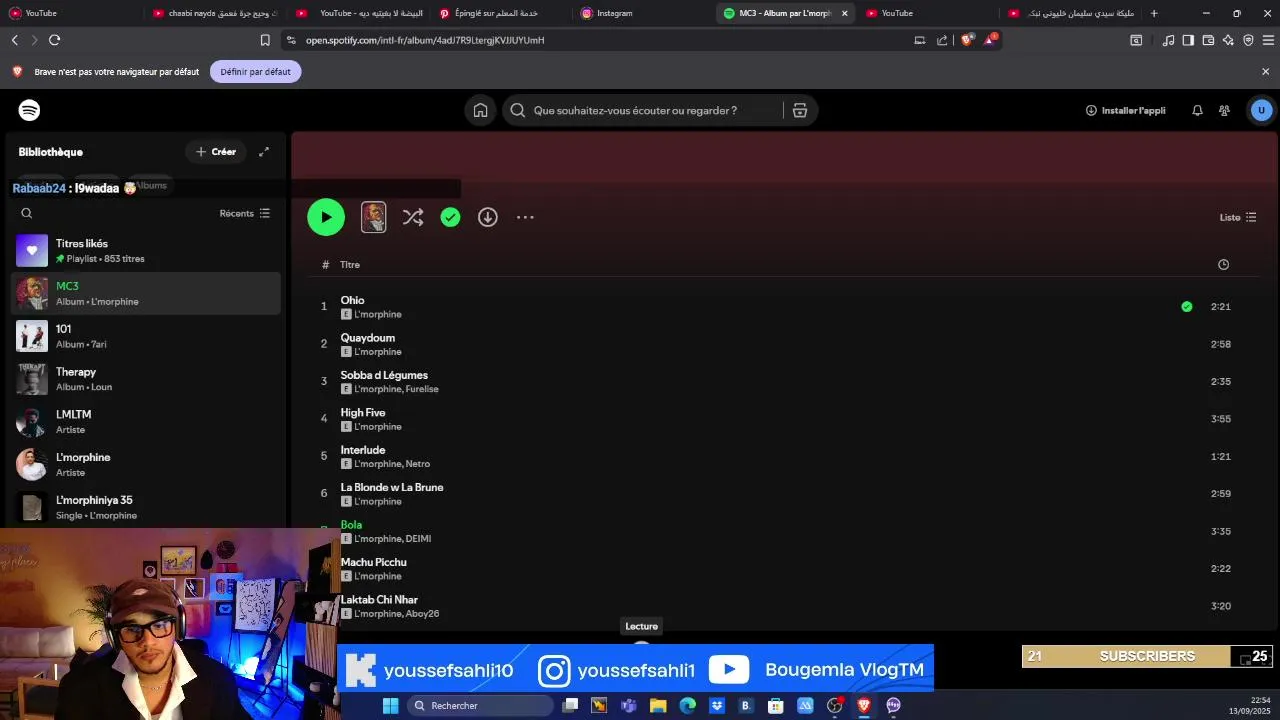The width and height of the screenshot is (1280, 720).
Task: Toggle the green saved-to-library checkmark
Action: tap(450, 217)
